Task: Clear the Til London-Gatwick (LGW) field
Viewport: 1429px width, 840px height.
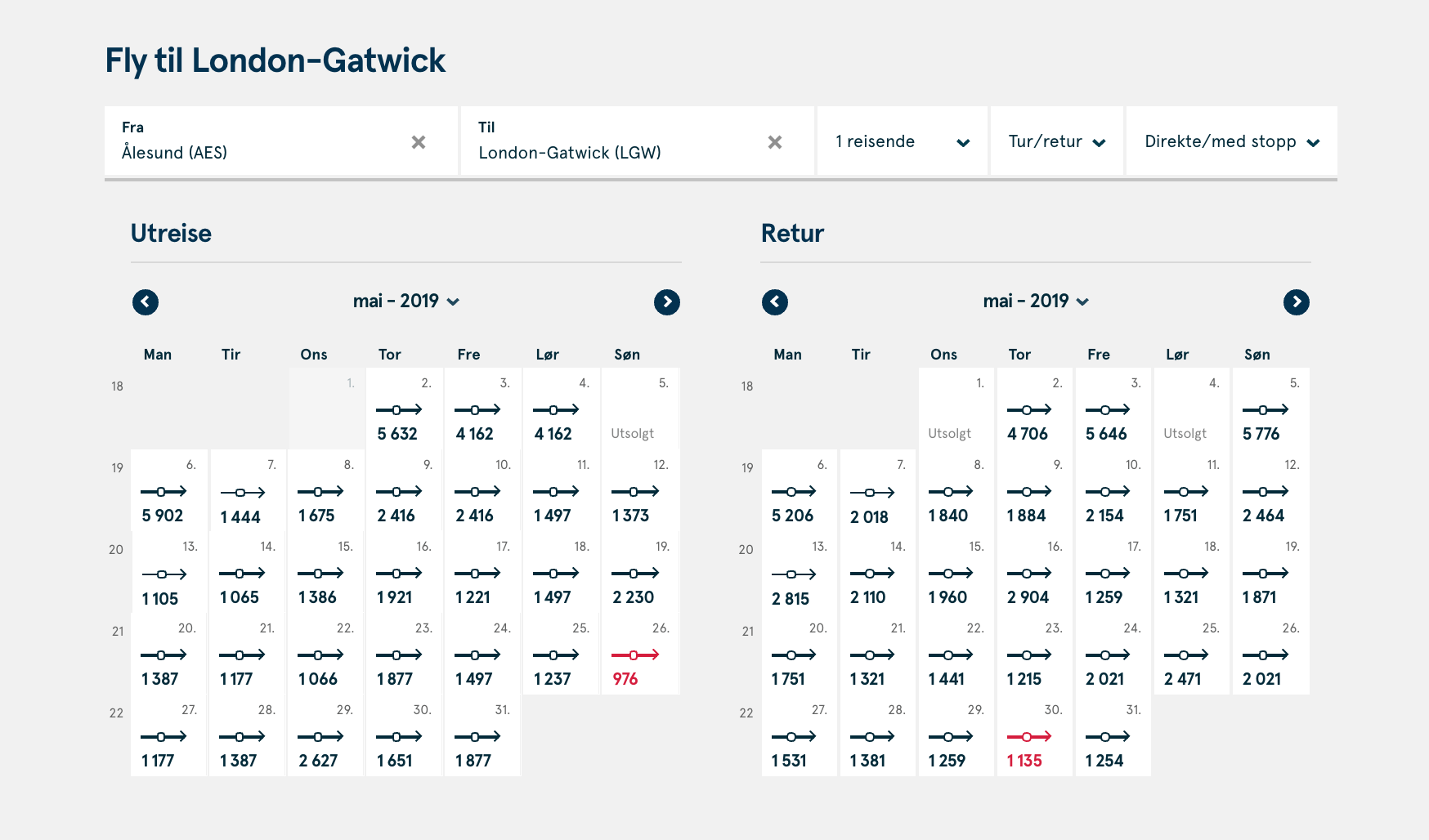Action: pos(775,142)
